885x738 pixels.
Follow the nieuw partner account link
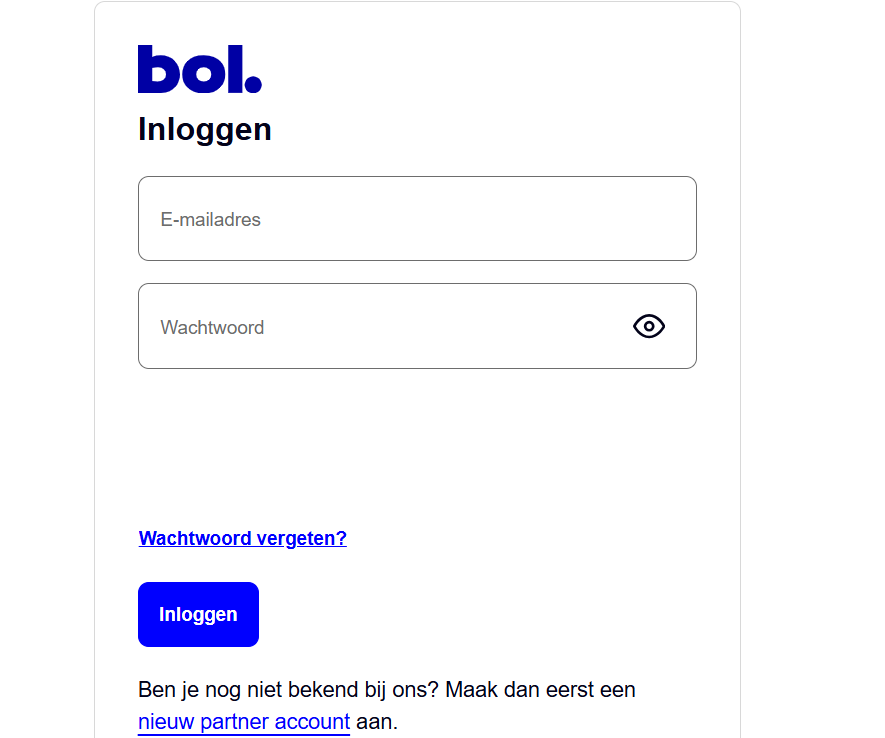click(x=244, y=722)
